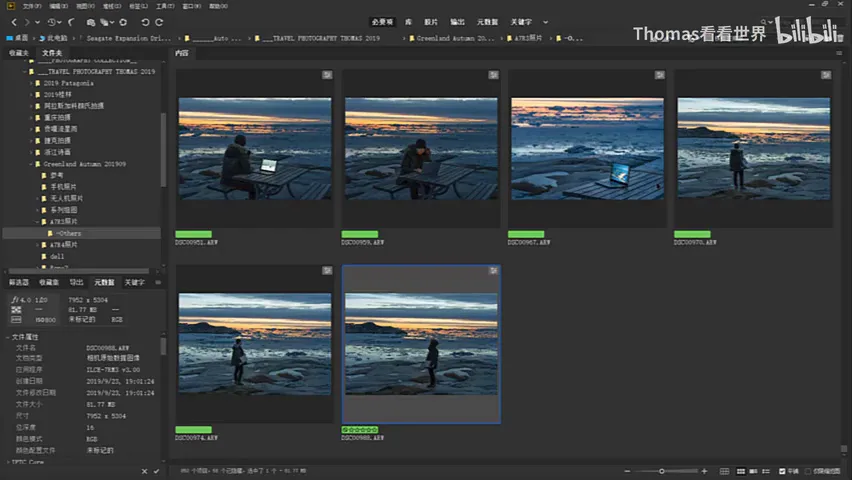Toggle the 平铺 tile checkbox
The width and height of the screenshot is (852, 480).
[x=782, y=471]
